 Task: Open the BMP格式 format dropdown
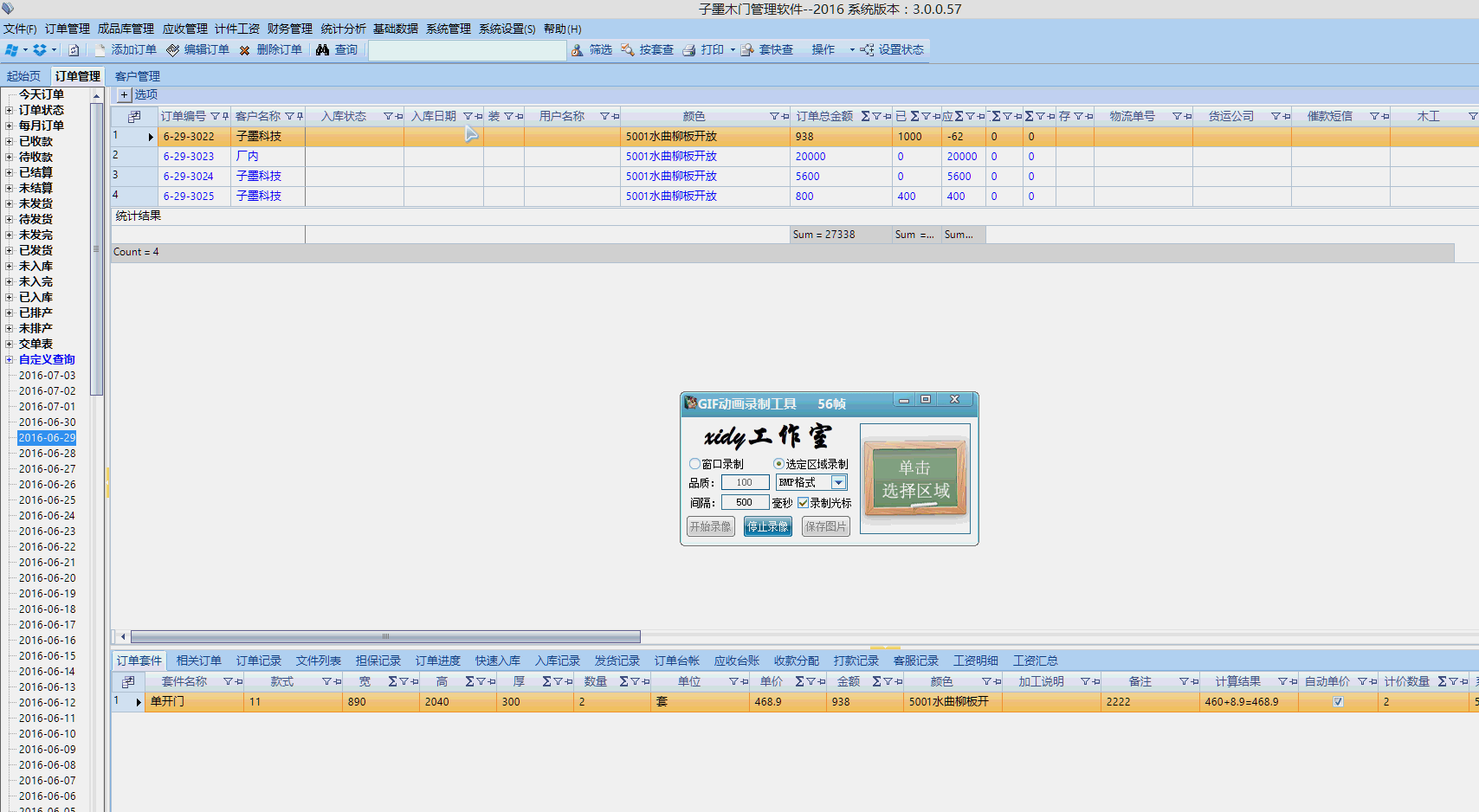(838, 483)
